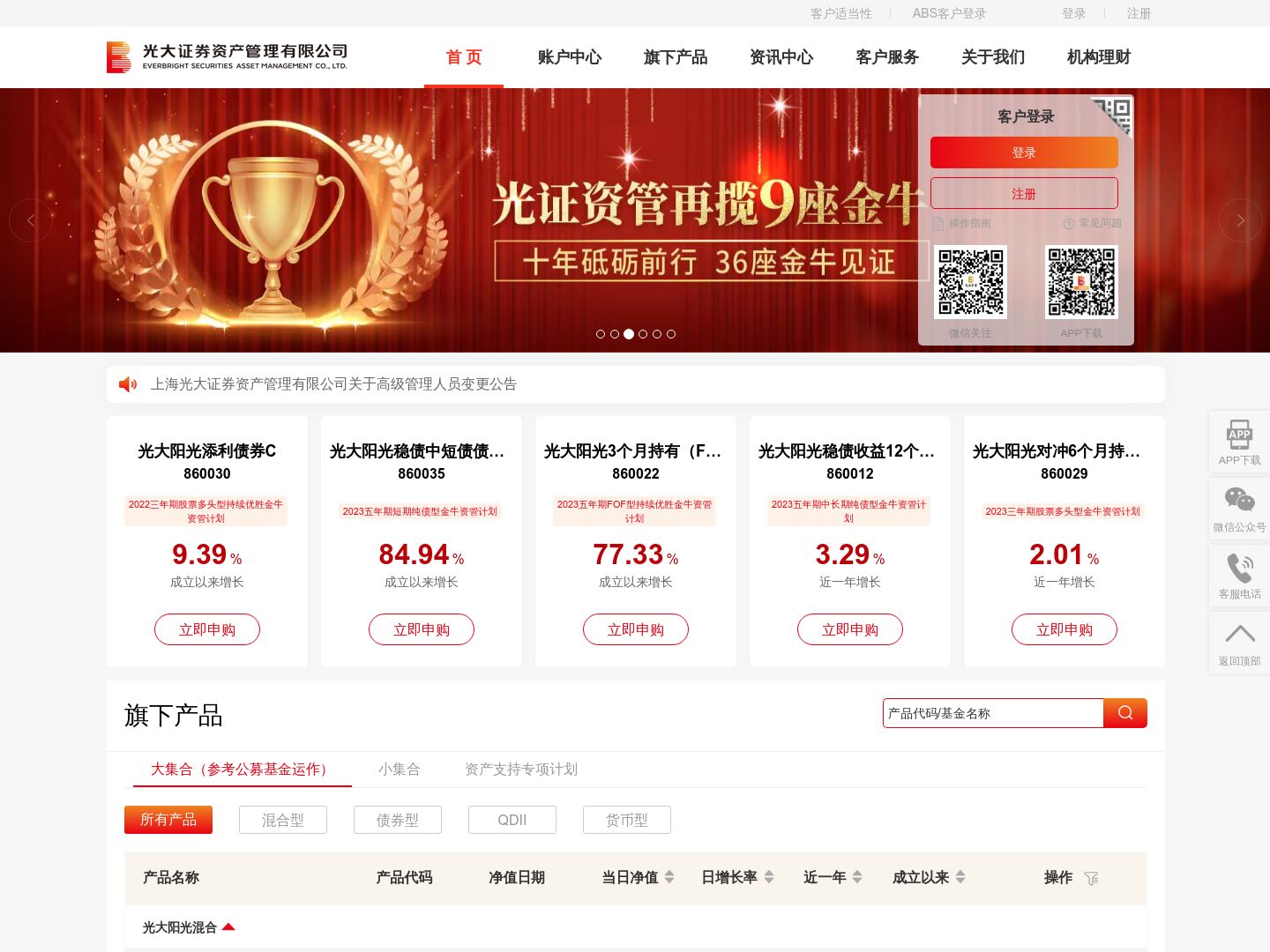This screenshot has width=1270, height=952.
Task: Select the first banner carousel dot
Action: tap(601, 334)
